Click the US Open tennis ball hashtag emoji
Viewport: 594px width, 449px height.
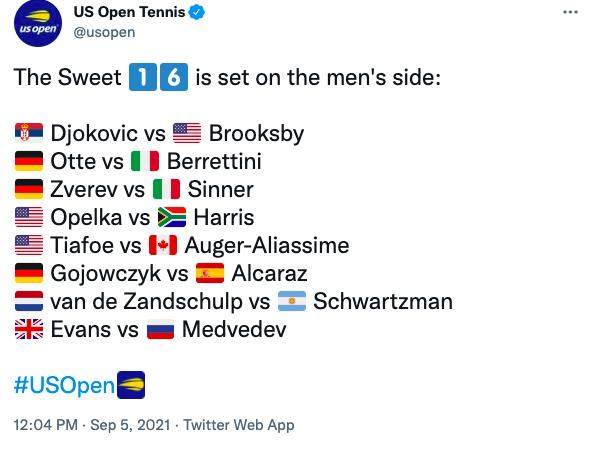pos(131,385)
